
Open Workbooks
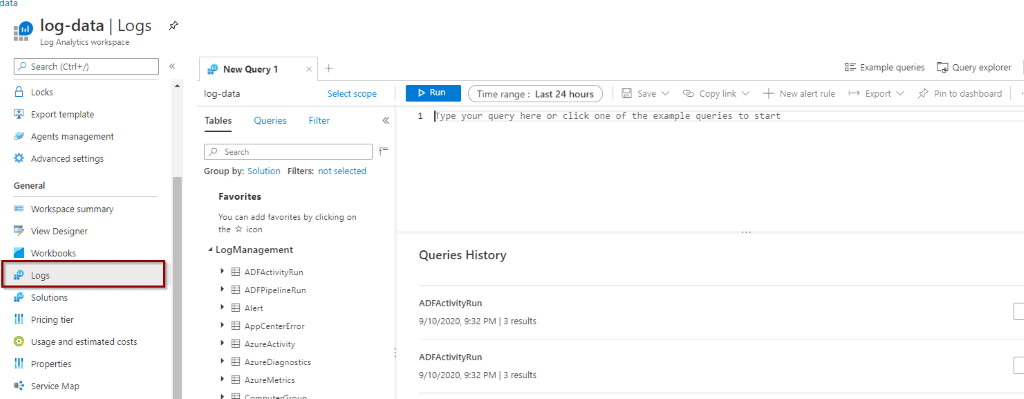[x=53, y=253]
